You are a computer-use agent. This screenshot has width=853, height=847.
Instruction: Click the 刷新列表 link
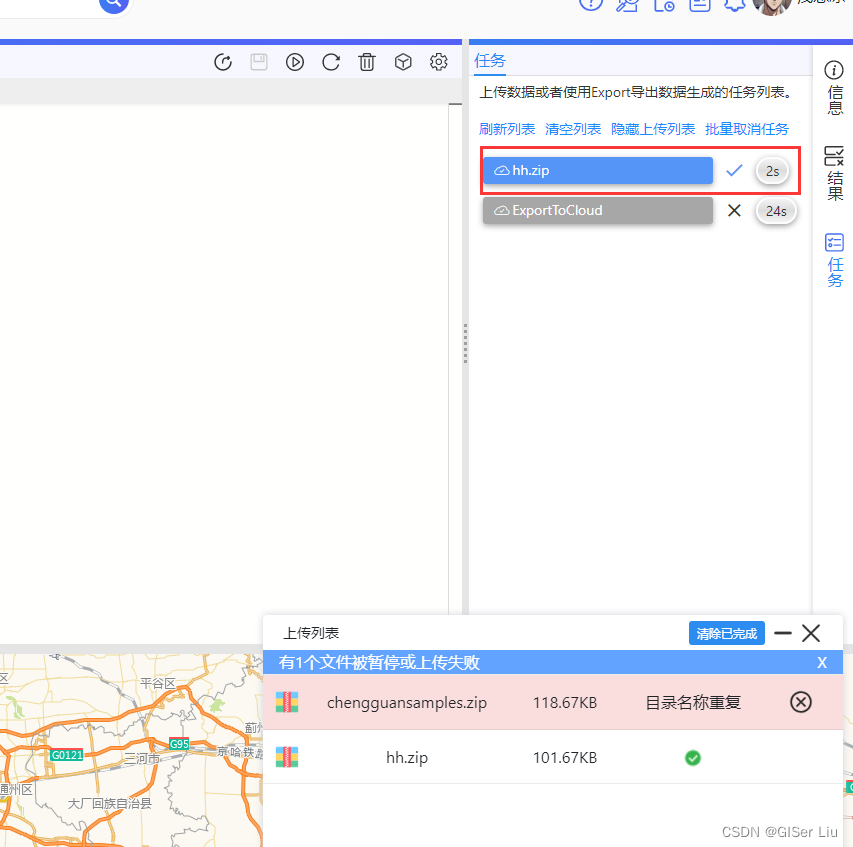tap(507, 129)
